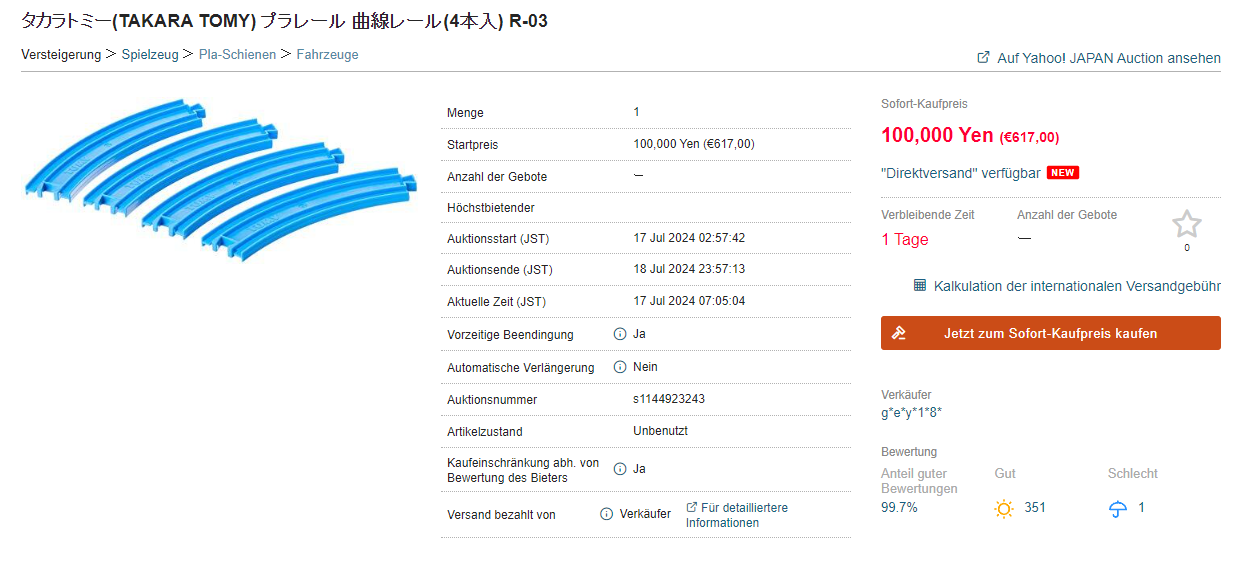Click the Höchstbietender label
The width and height of the screenshot is (1253, 561).
coord(491,208)
